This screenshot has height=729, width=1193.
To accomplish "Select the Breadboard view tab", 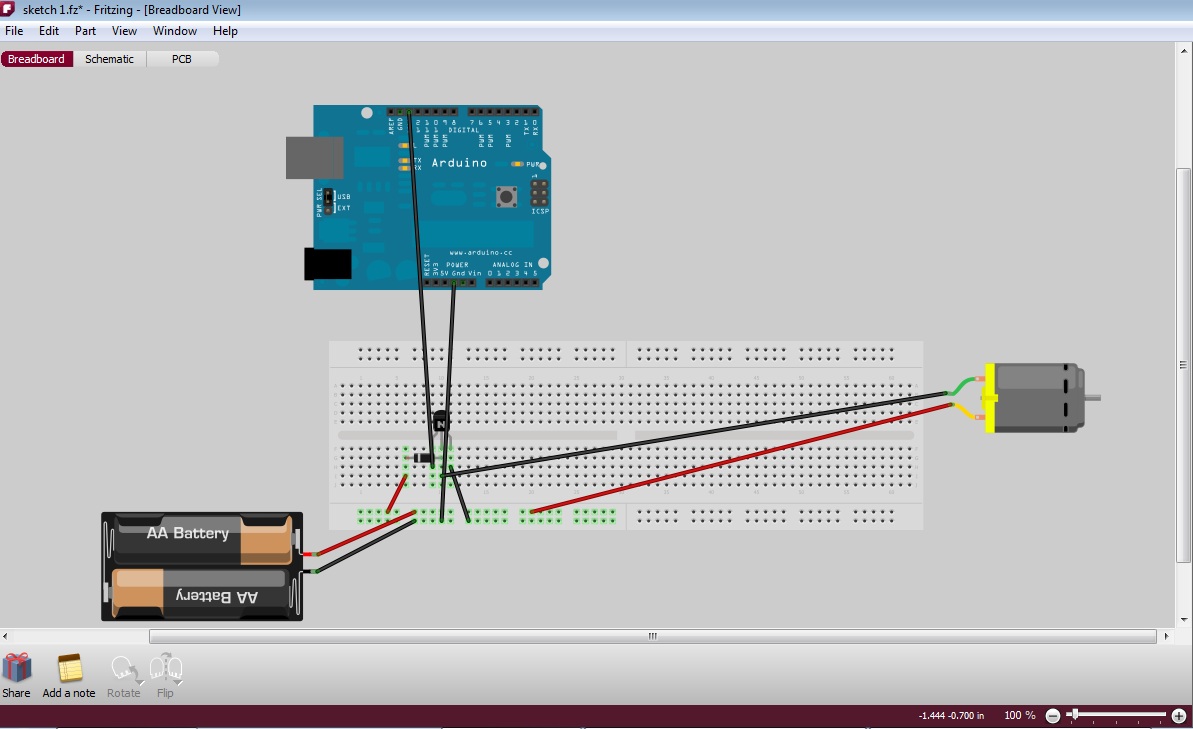I will click(37, 59).
